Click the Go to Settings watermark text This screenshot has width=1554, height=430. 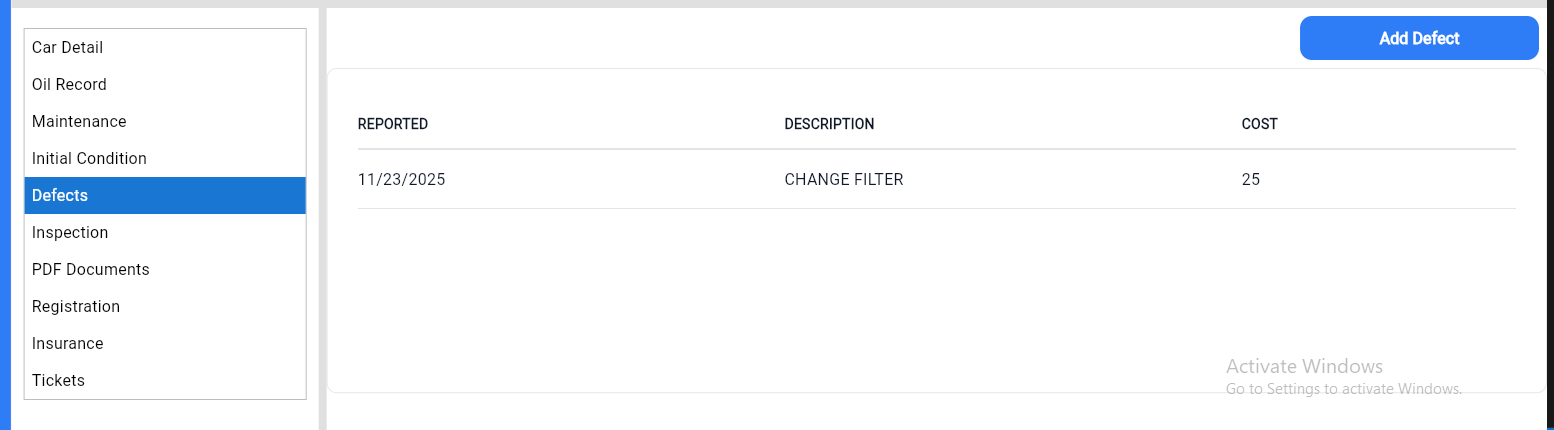pos(1343,389)
